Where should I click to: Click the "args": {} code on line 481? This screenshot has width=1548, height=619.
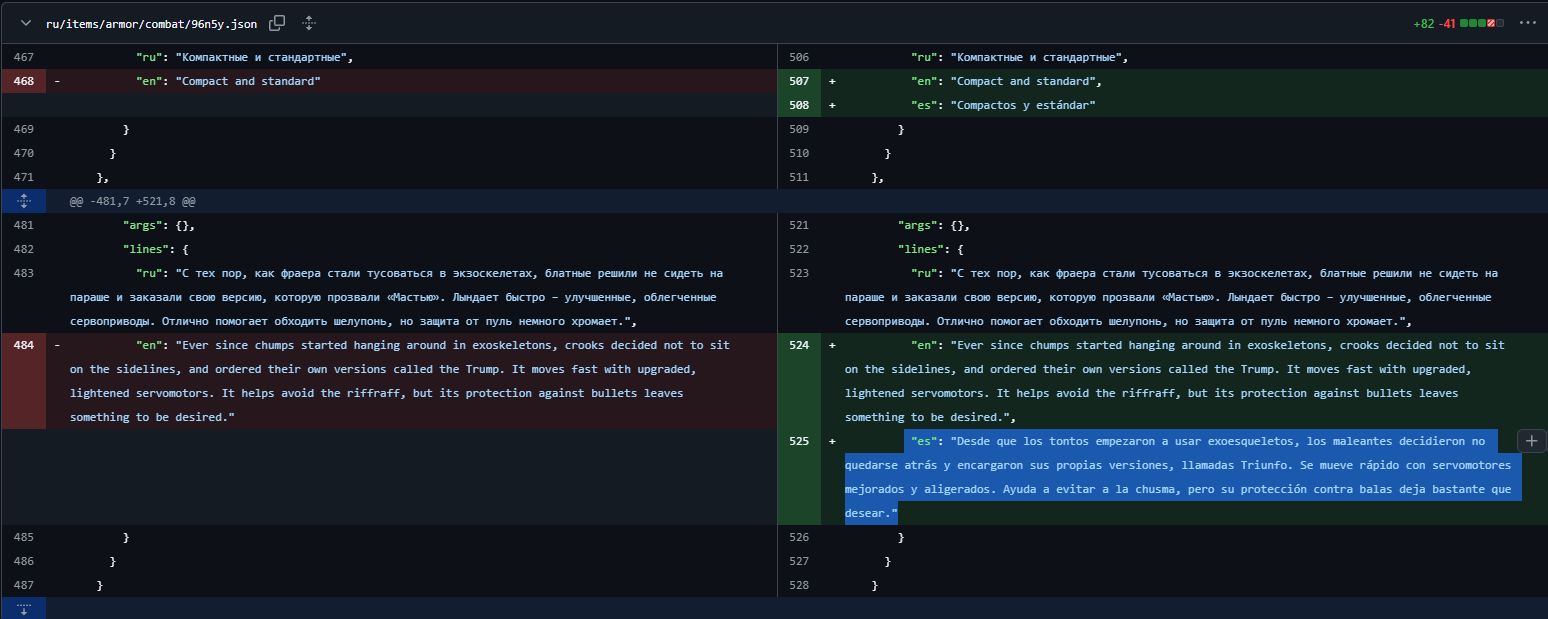159,225
